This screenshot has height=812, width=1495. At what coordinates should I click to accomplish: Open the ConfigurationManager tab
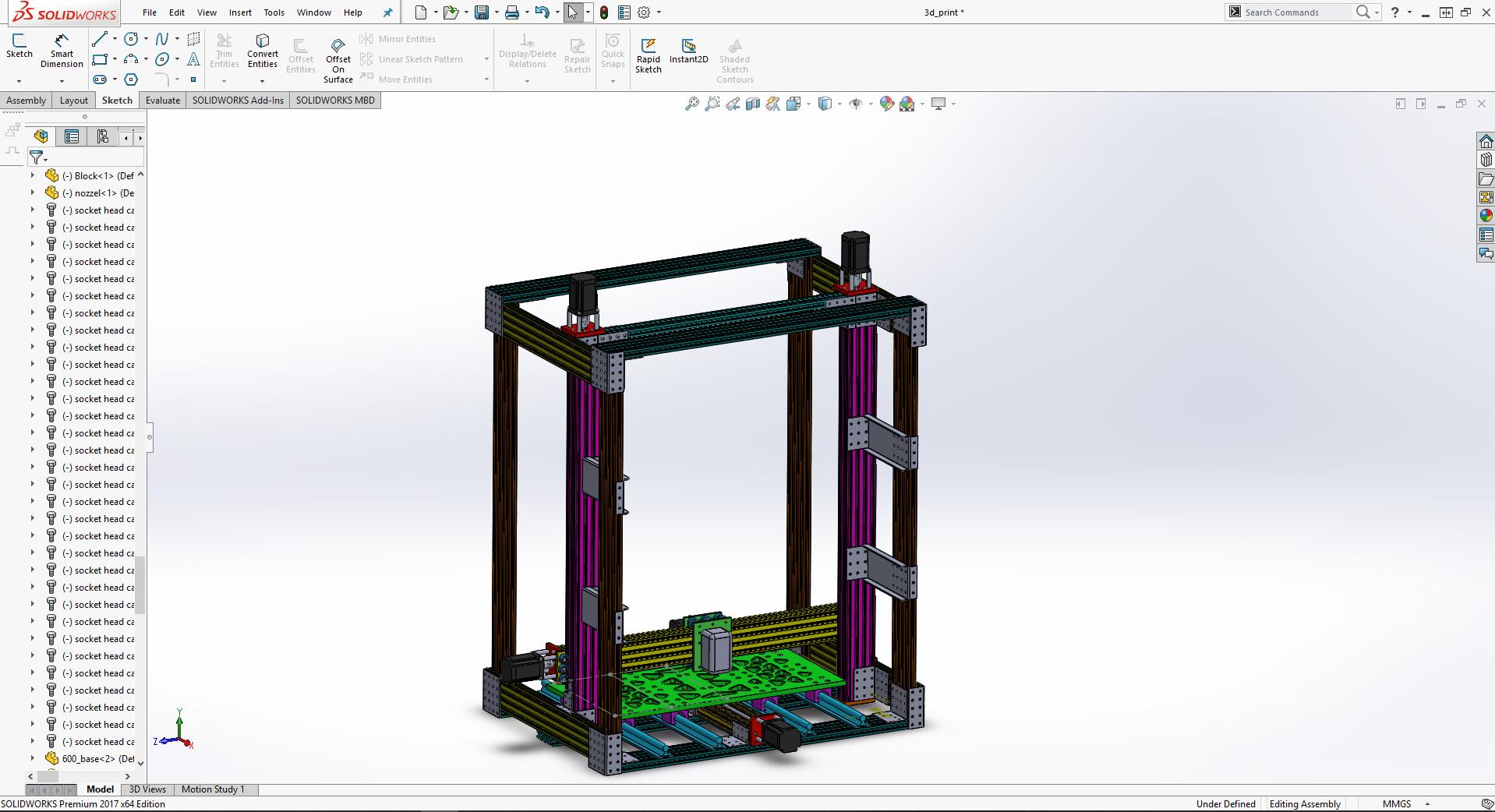pos(102,137)
